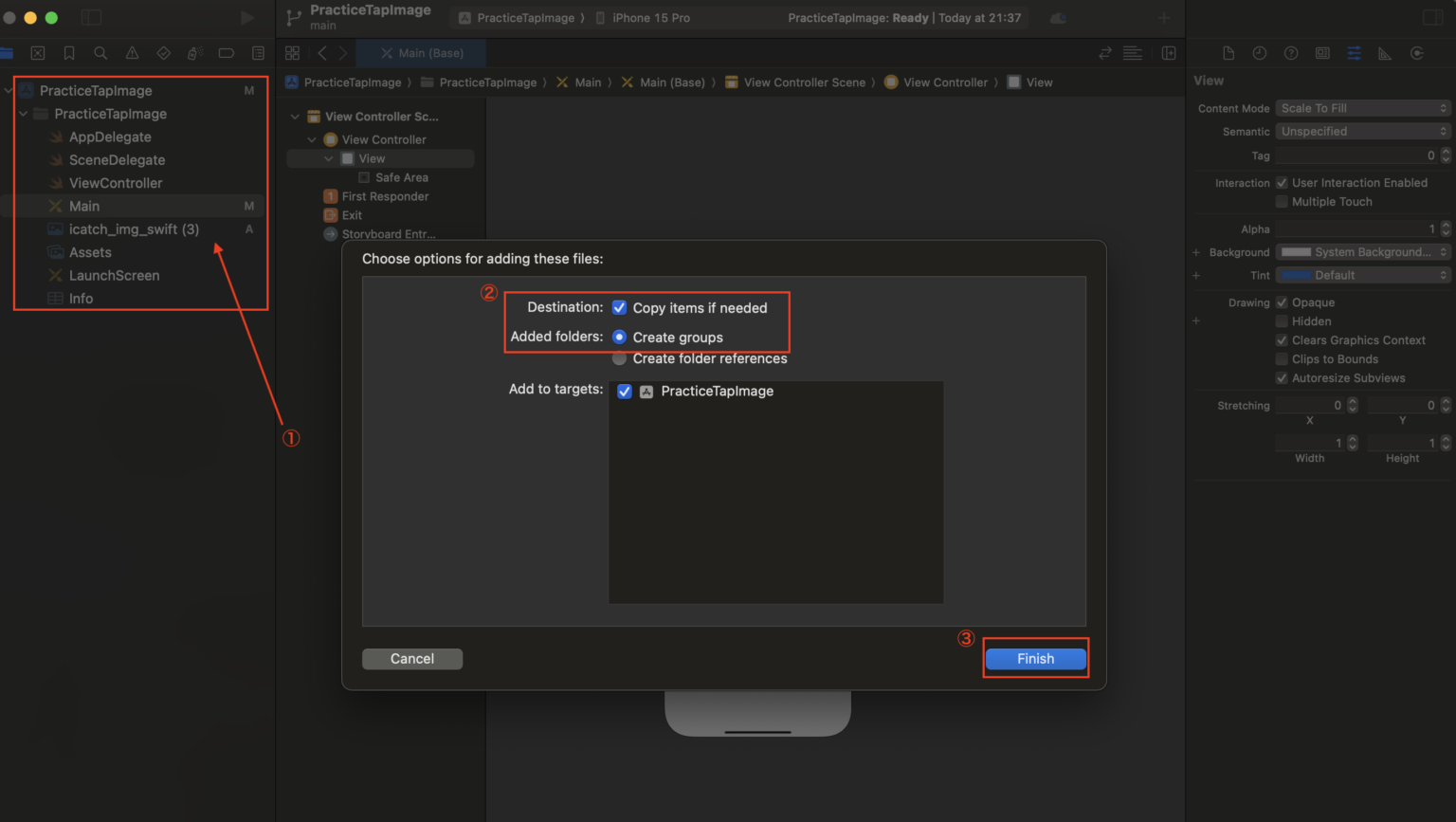The height and width of the screenshot is (822, 1456).
Task: Click the Finish button
Action: point(1035,658)
